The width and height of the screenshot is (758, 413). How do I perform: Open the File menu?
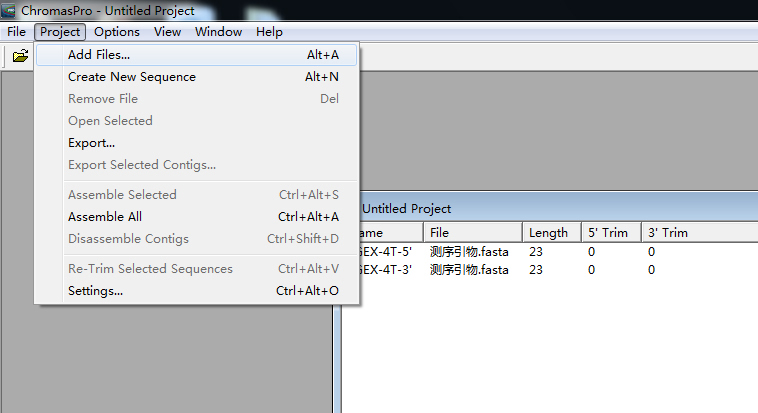pyautogui.click(x=16, y=32)
